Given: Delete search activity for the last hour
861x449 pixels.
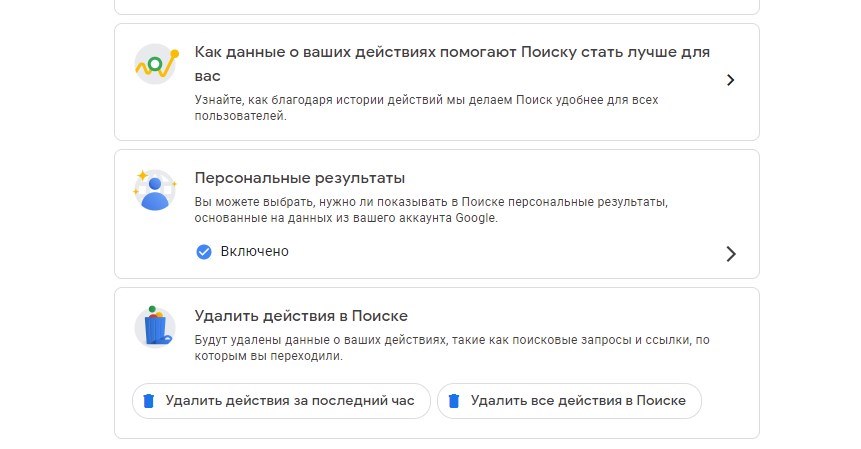Looking at the screenshot, I should pyautogui.click(x=281, y=401).
